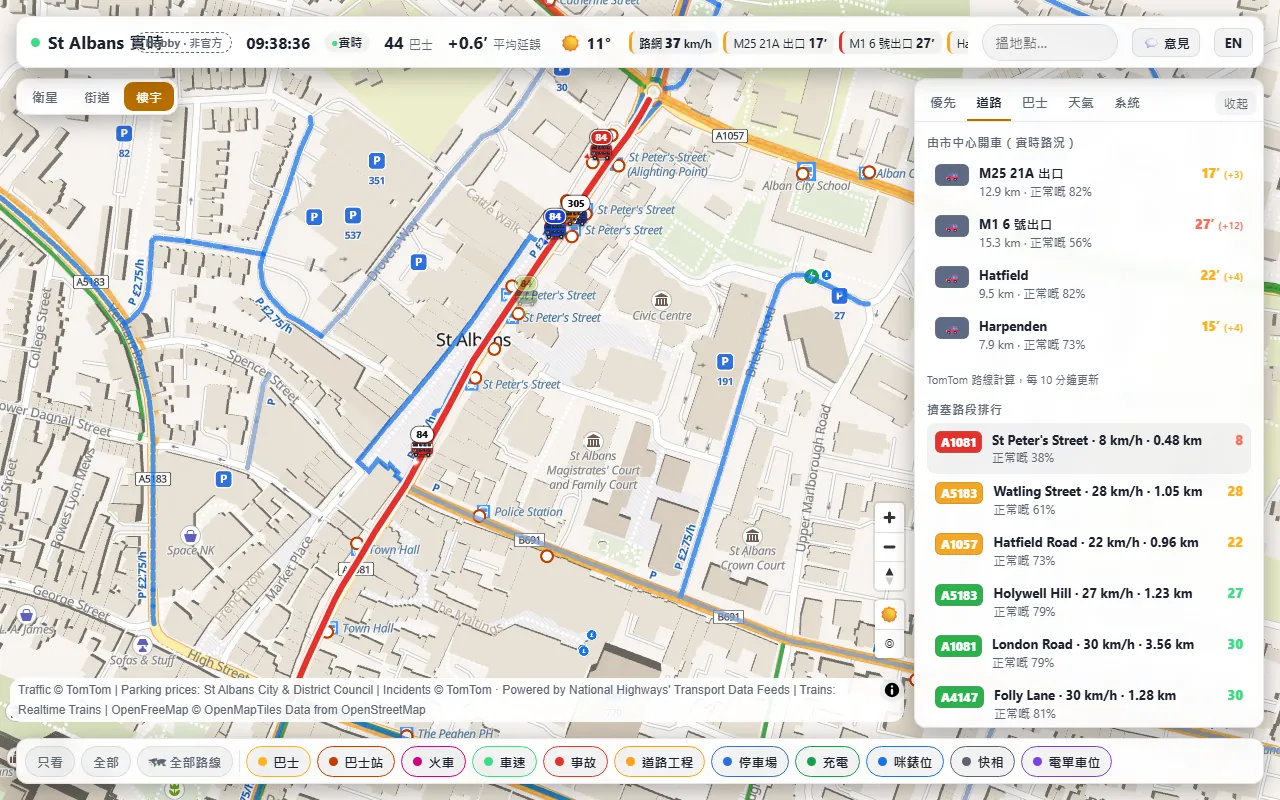The height and width of the screenshot is (800, 1280).
Task: Collapse the side panel with 收起
Action: coord(1236,103)
